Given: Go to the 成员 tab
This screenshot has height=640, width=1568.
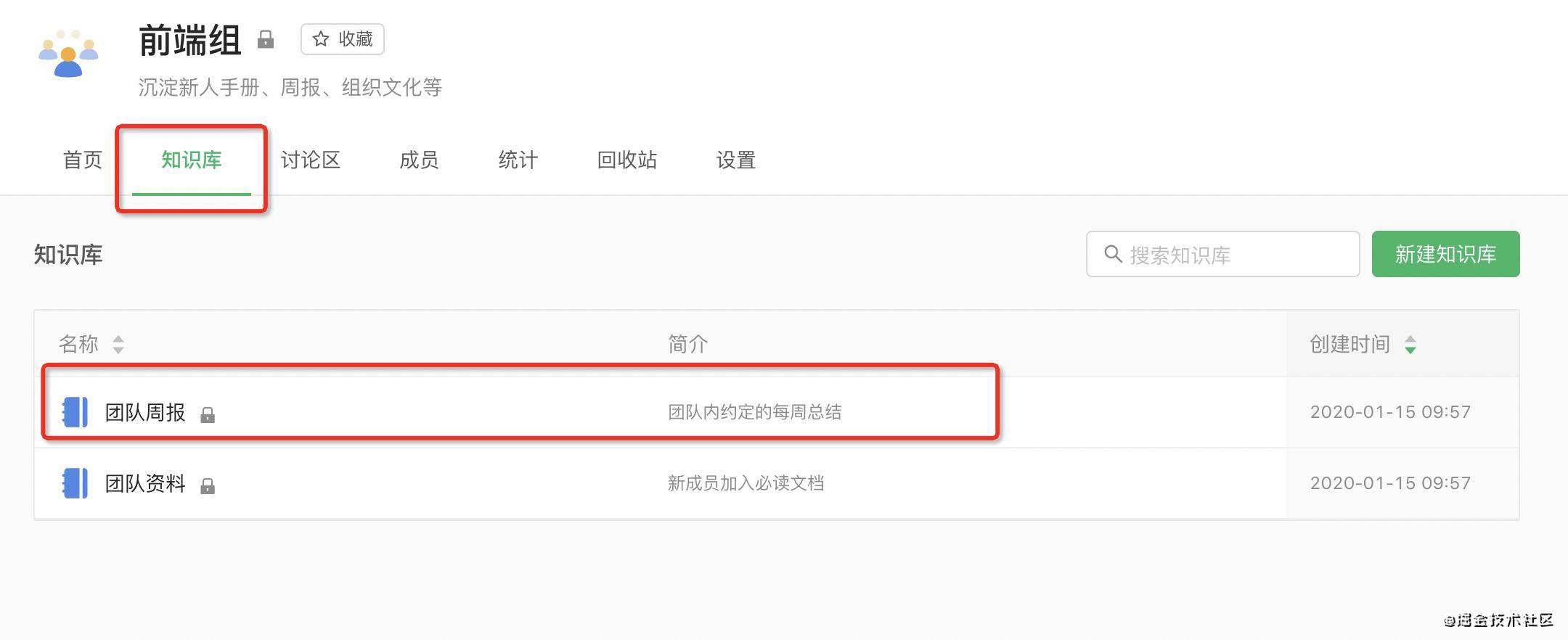Looking at the screenshot, I should (419, 160).
